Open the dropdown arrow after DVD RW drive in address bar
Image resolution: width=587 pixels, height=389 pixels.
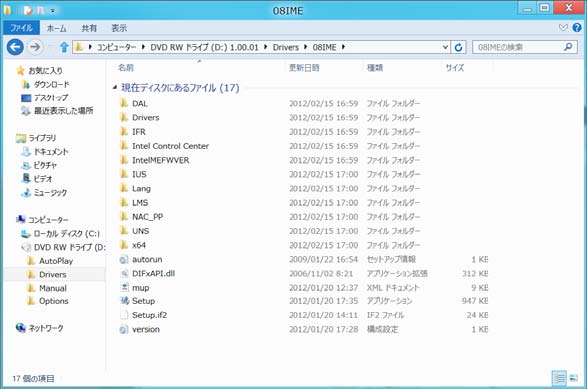[265, 47]
